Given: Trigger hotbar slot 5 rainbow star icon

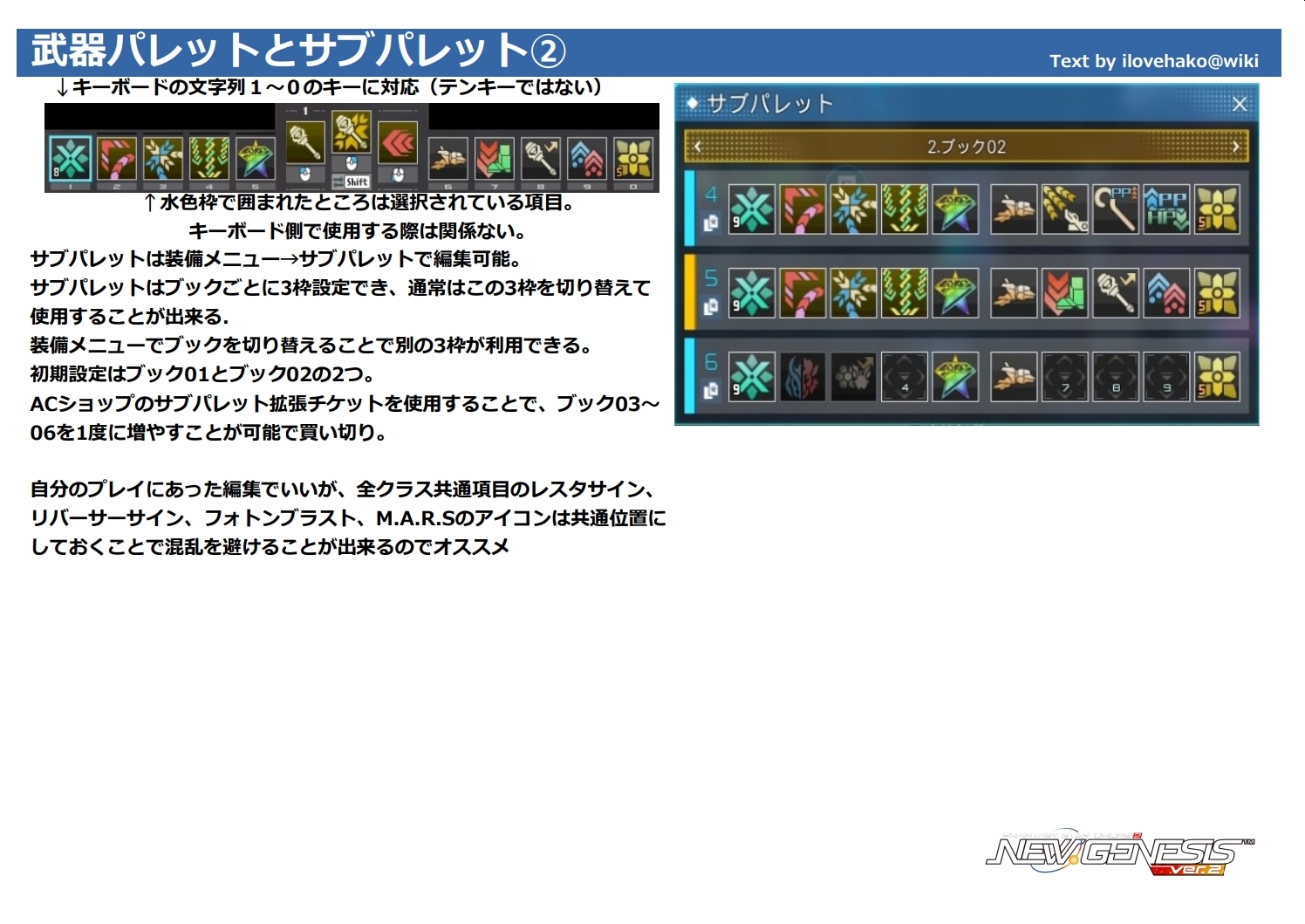Looking at the screenshot, I should click(256, 159).
